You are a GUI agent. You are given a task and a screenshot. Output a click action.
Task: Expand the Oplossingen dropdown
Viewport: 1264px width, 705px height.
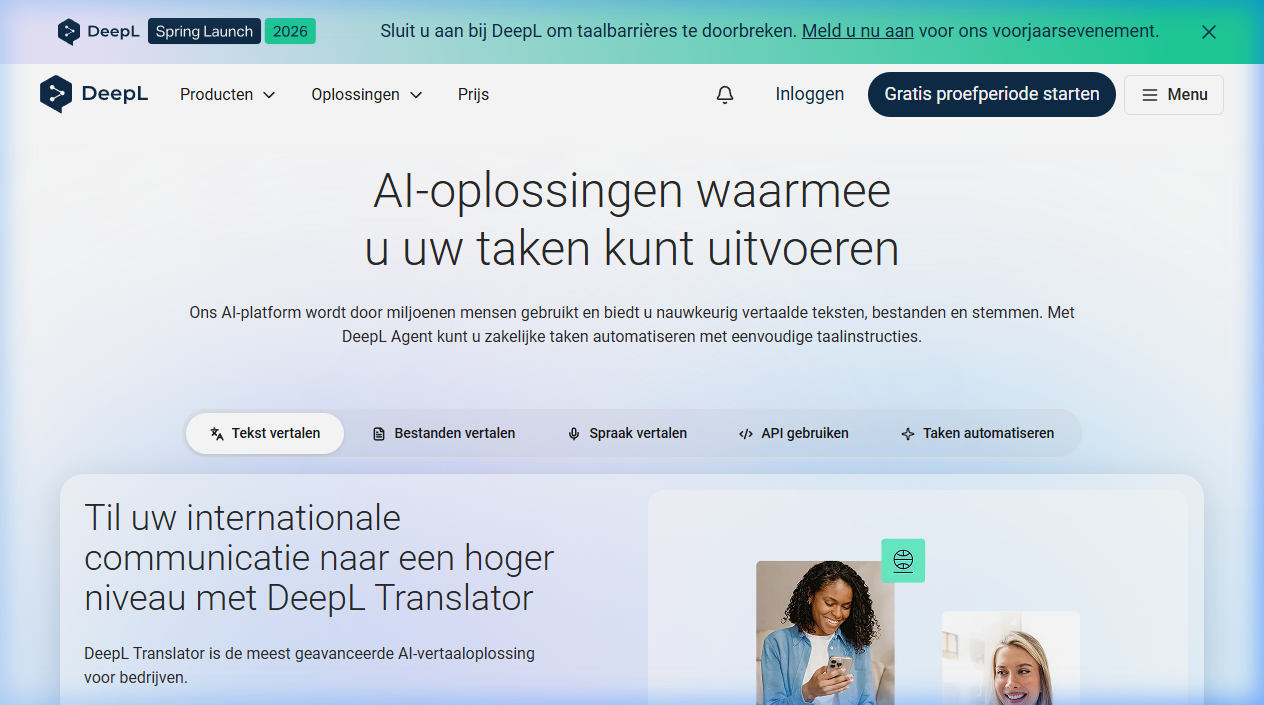366,95
